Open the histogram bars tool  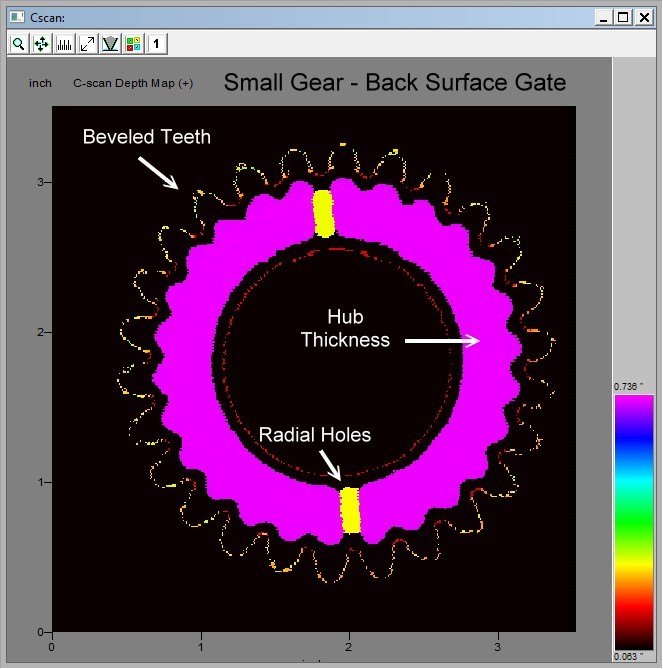pos(64,44)
